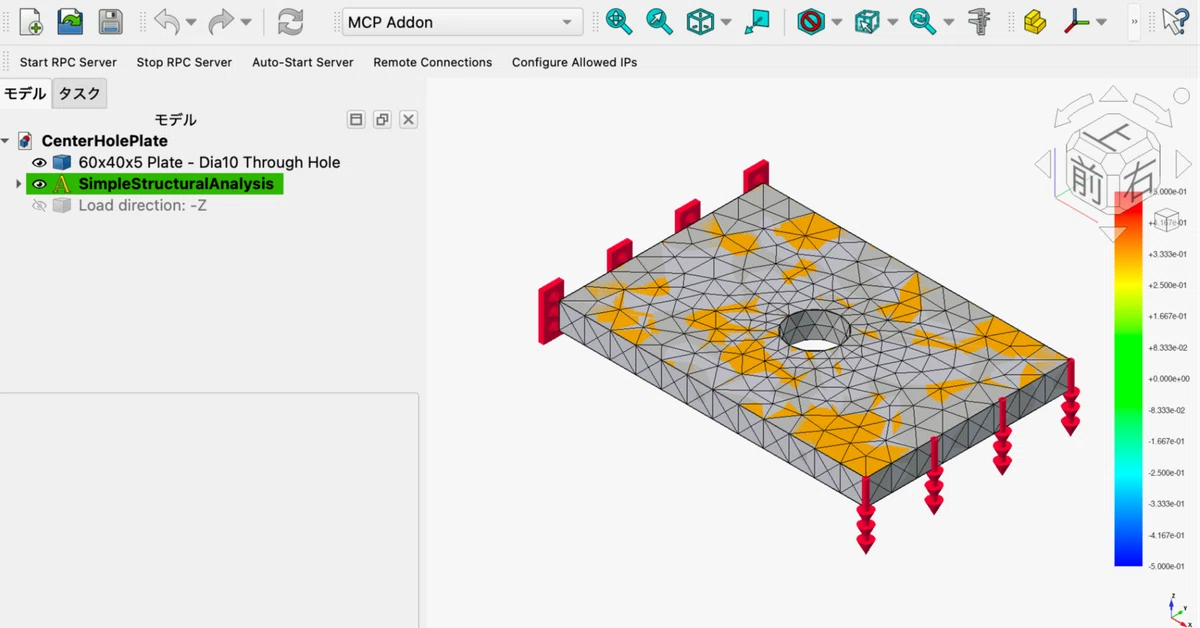Rotate view left with navigation cube arrow
This screenshot has width=1200, height=628.
pyautogui.click(x=1043, y=164)
